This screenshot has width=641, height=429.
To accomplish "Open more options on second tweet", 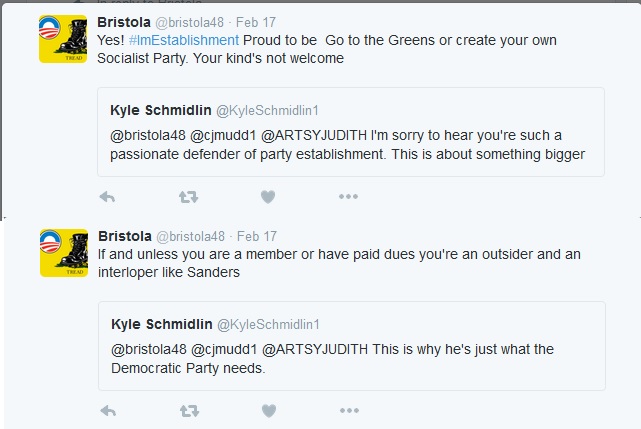I will (x=347, y=410).
